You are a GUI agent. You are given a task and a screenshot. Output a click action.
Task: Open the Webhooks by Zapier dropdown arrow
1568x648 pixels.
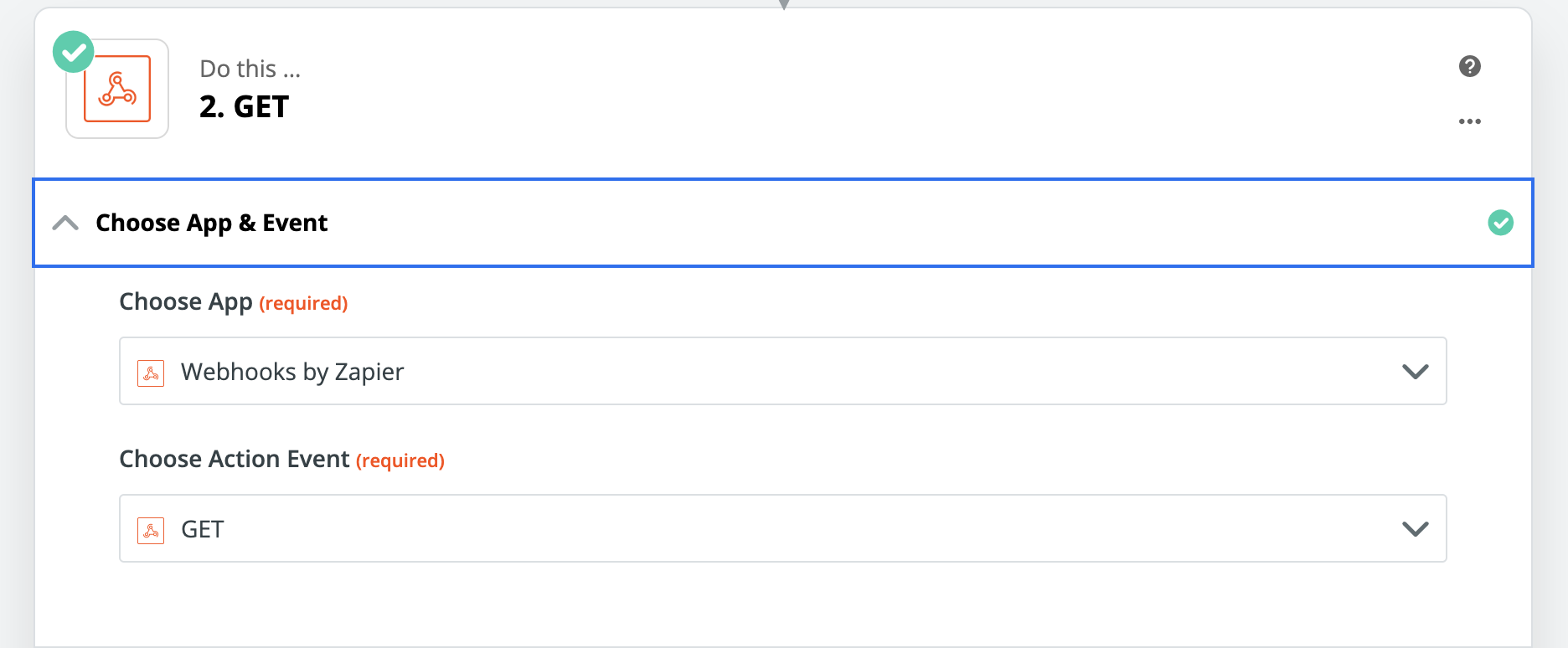point(1415,371)
